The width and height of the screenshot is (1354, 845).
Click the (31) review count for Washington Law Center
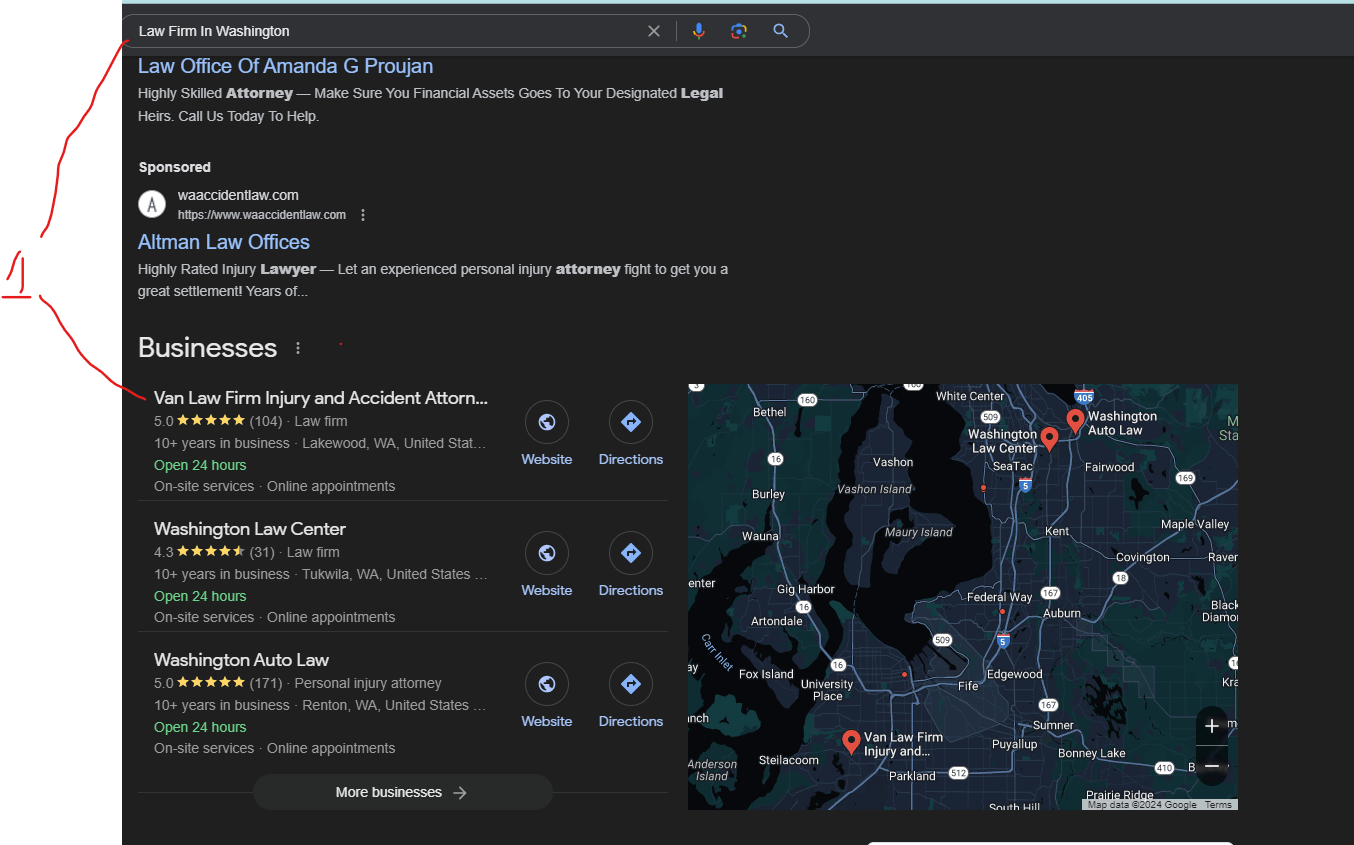(x=262, y=552)
